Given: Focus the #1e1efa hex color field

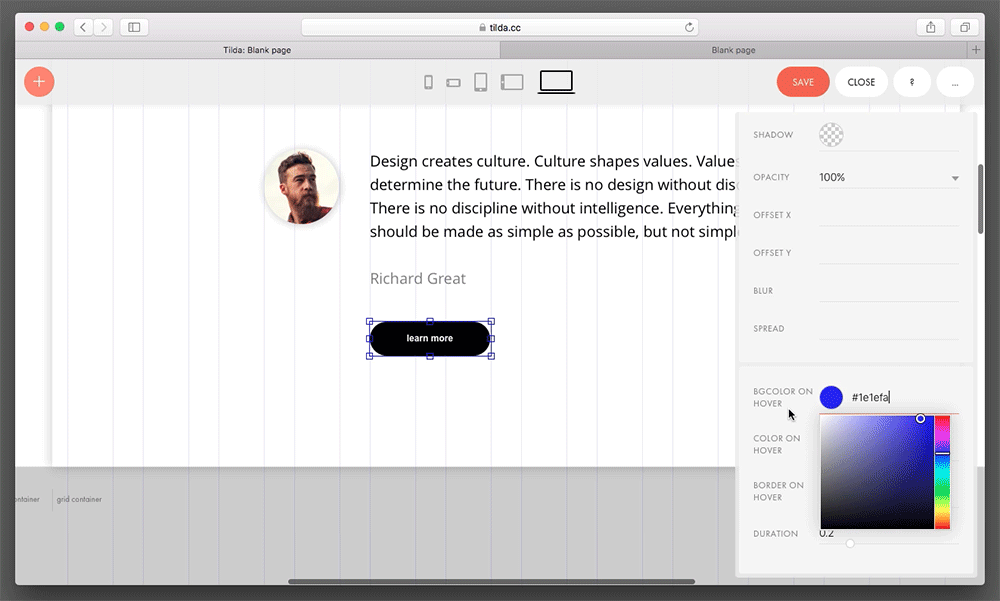Looking at the screenshot, I should [x=904, y=397].
